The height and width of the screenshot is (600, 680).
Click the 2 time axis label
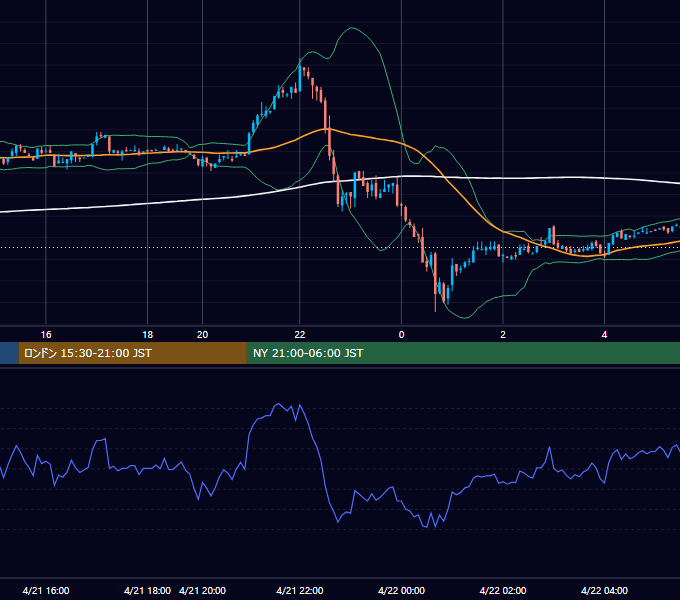tap(503, 335)
